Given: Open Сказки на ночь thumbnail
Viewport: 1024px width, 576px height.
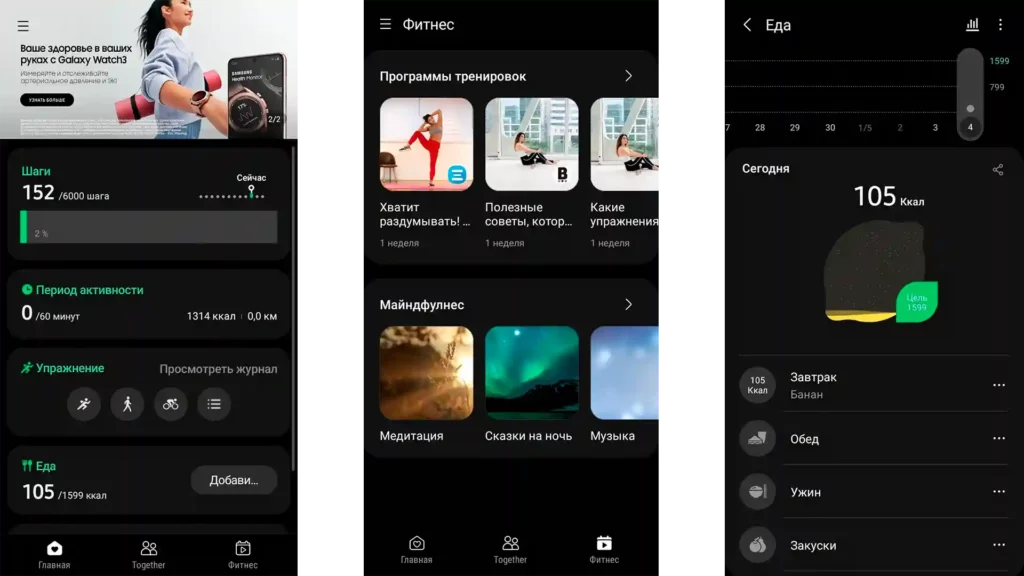Looking at the screenshot, I should tap(532, 373).
